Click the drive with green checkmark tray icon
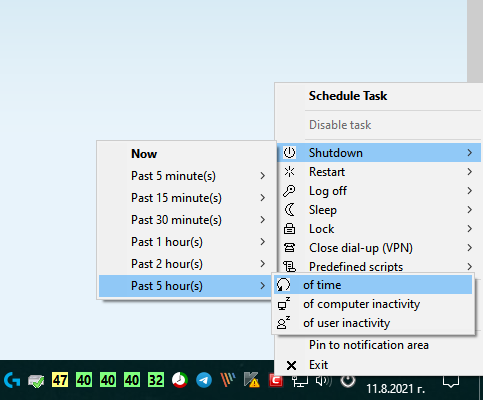The width and height of the screenshot is (483, 400). (x=36, y=380)
